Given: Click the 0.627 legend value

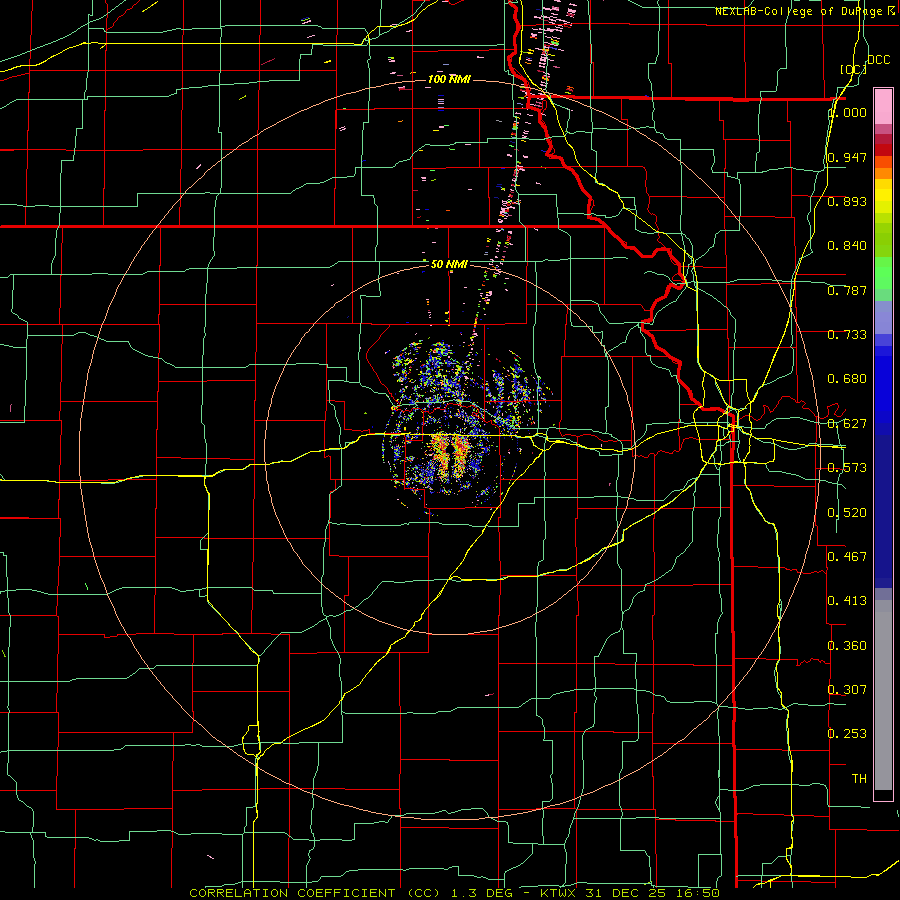Looking at the screenshot, I should click(x=847, y=424).
